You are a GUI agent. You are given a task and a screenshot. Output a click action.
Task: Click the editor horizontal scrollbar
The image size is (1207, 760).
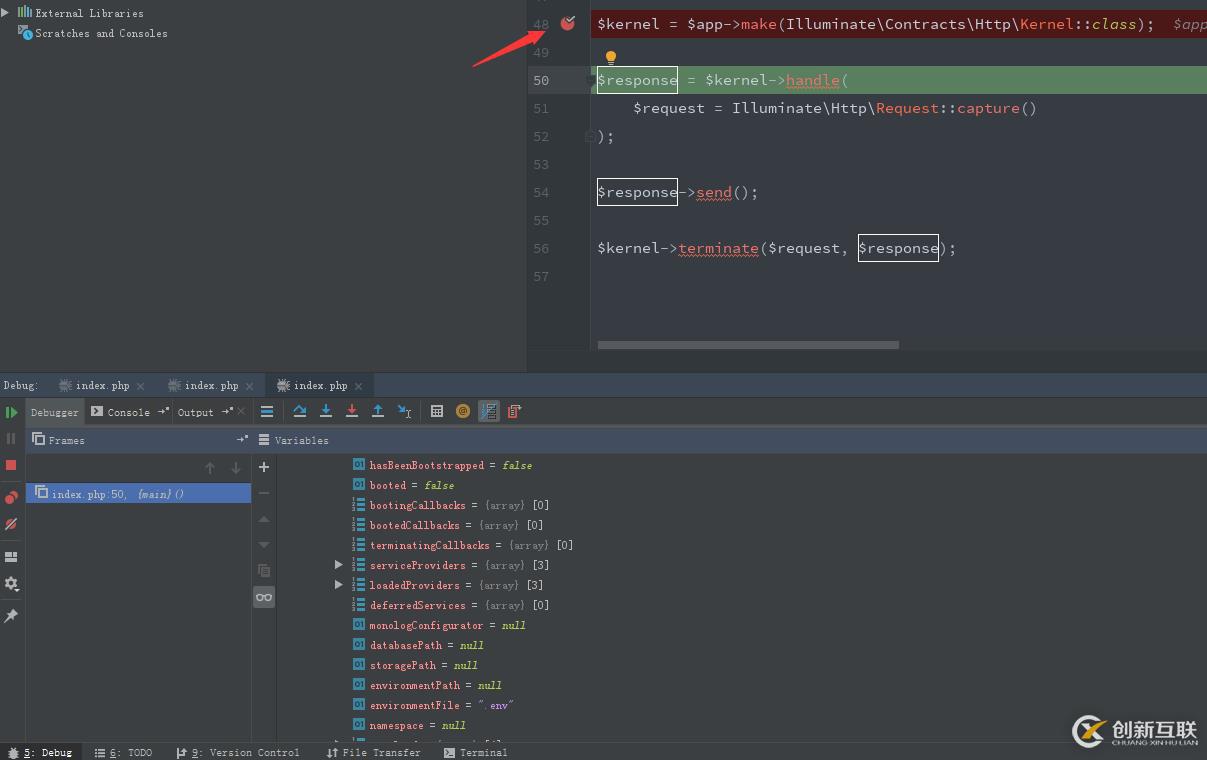point(748,345)
